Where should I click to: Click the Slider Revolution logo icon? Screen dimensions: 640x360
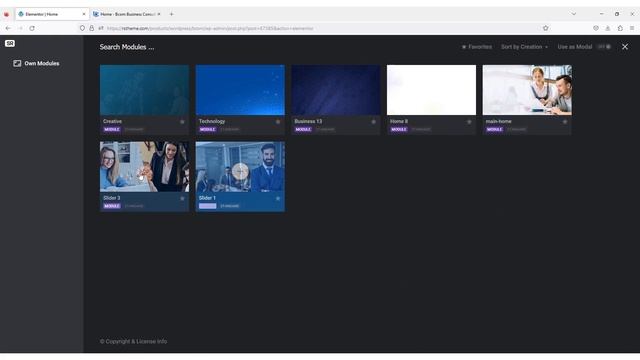10,43
